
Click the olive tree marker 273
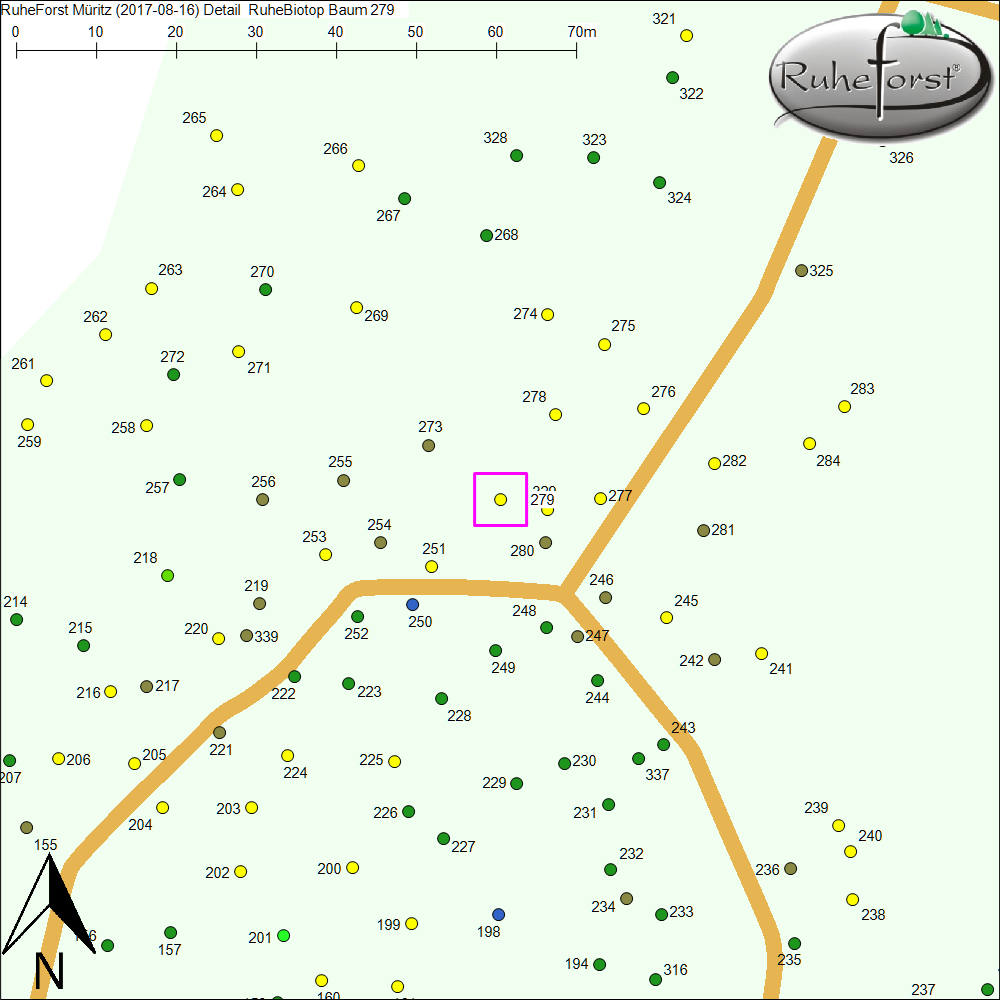click(x=428, y=445)
